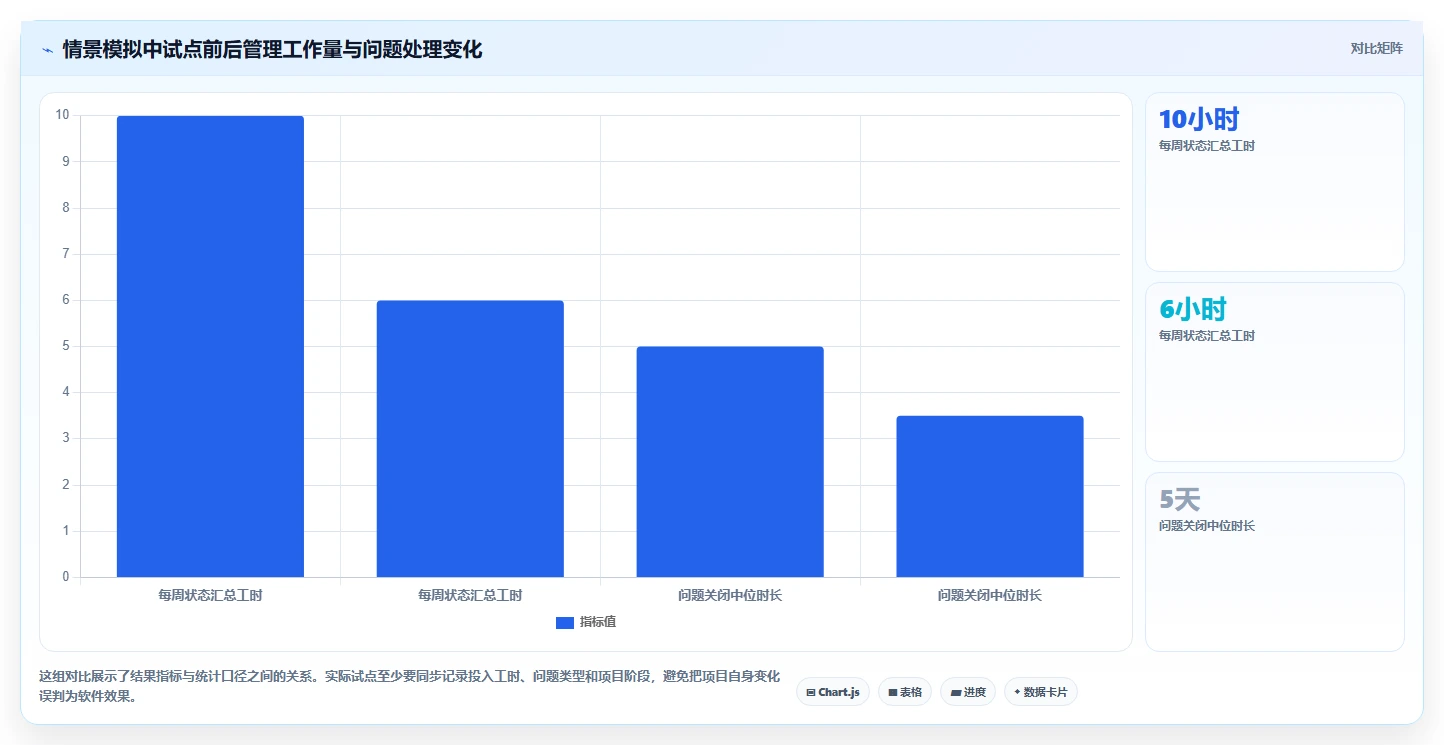This screenshot has height=745, width=1444.
Task: Open the 进度 tag chip
Action: coord(968,692)
